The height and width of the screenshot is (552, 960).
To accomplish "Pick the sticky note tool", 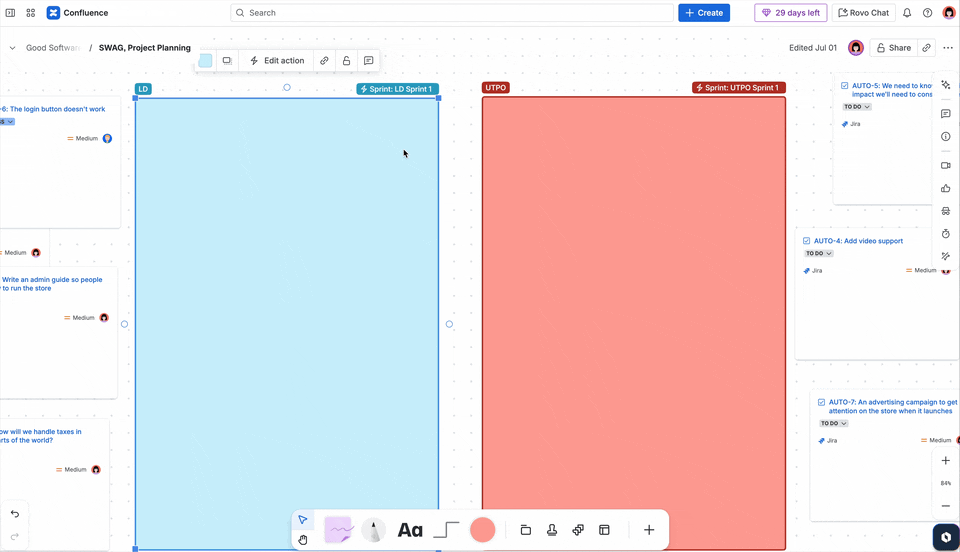I will coord(339,530).
